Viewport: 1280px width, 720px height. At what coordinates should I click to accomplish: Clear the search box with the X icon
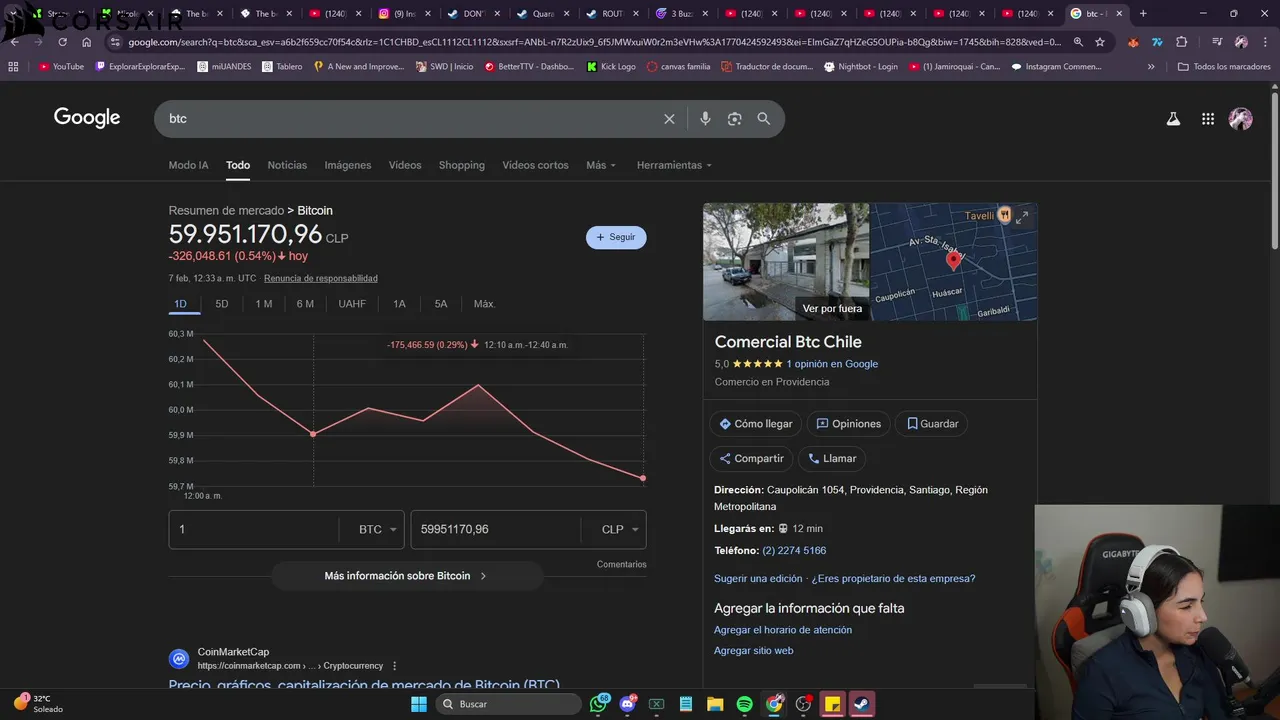669,118
